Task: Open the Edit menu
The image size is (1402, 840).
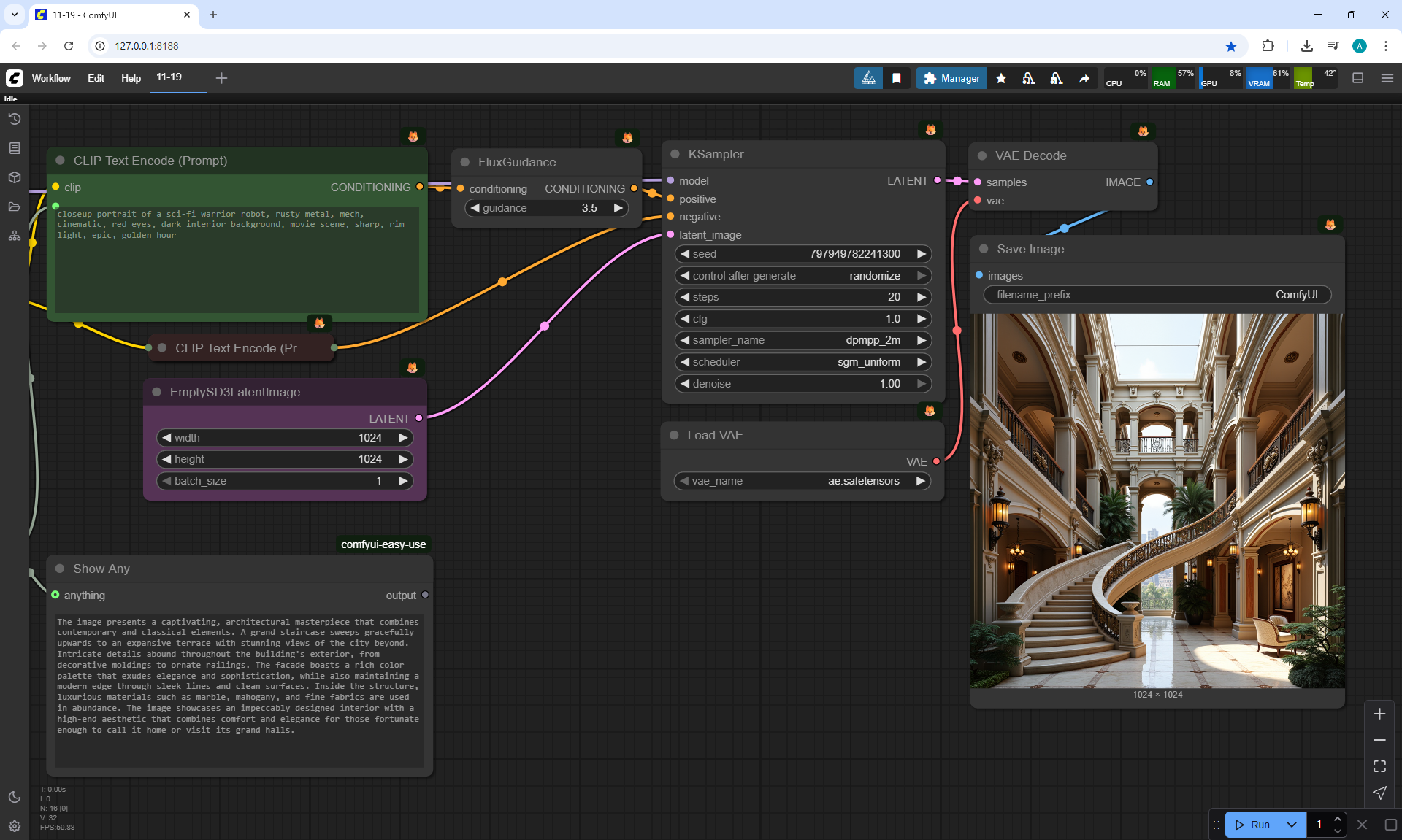Action: pos(96,78)
